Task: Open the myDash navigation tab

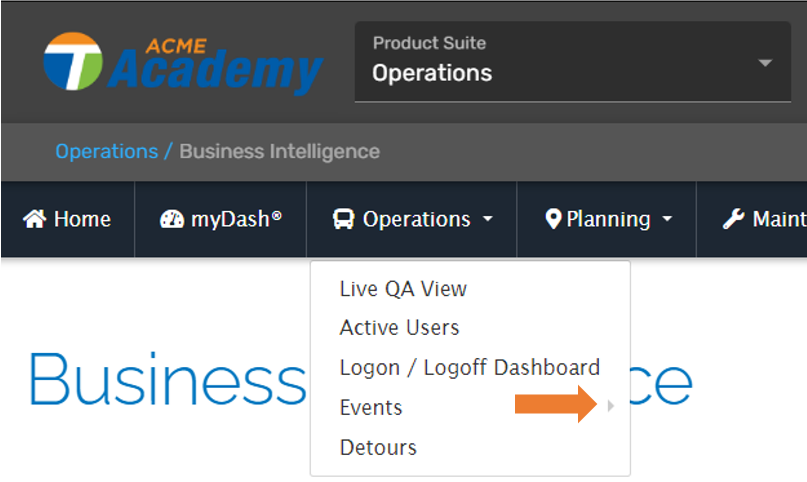Action: 221,219
